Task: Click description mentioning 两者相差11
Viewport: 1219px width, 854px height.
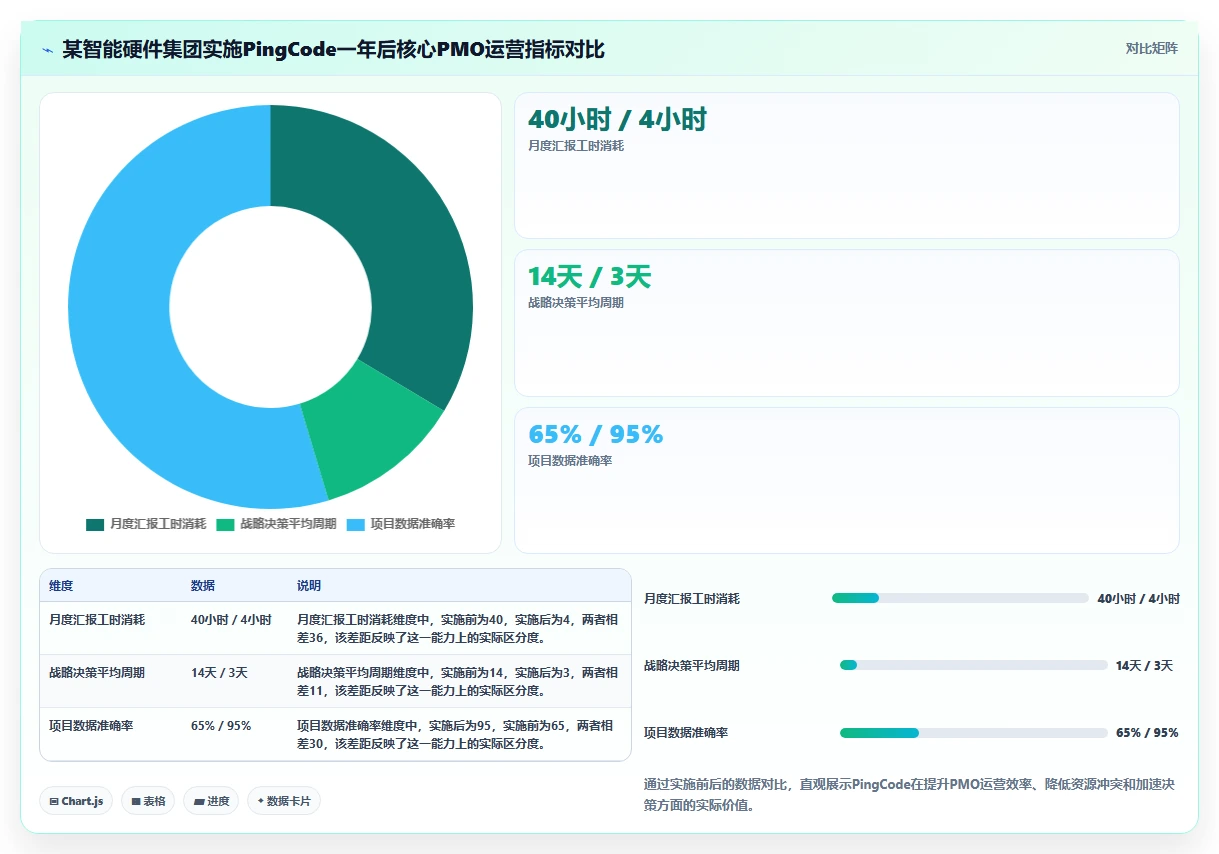Action: [x=458, y=681]
